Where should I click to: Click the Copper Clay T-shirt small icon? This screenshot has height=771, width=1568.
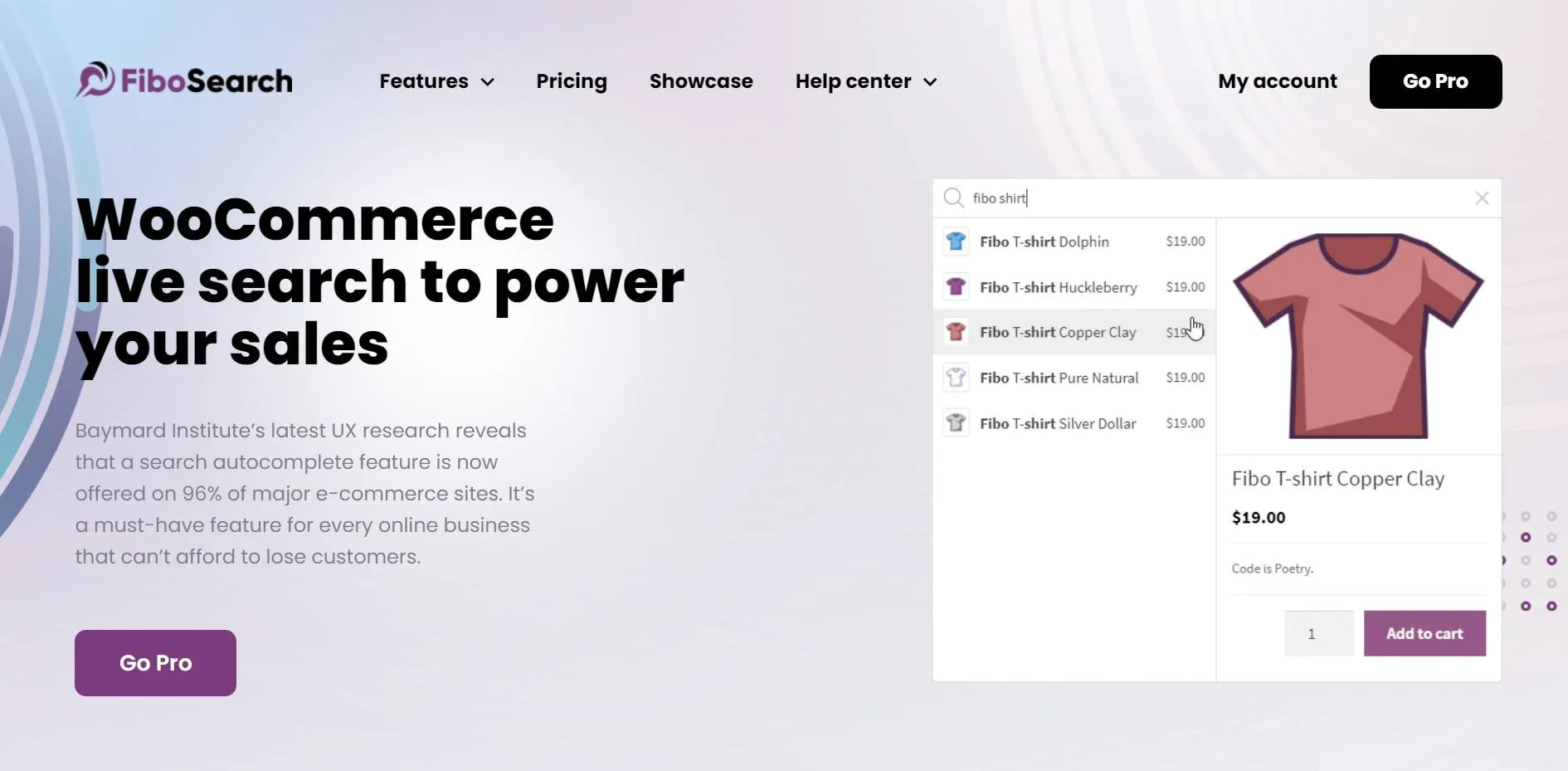956,332
